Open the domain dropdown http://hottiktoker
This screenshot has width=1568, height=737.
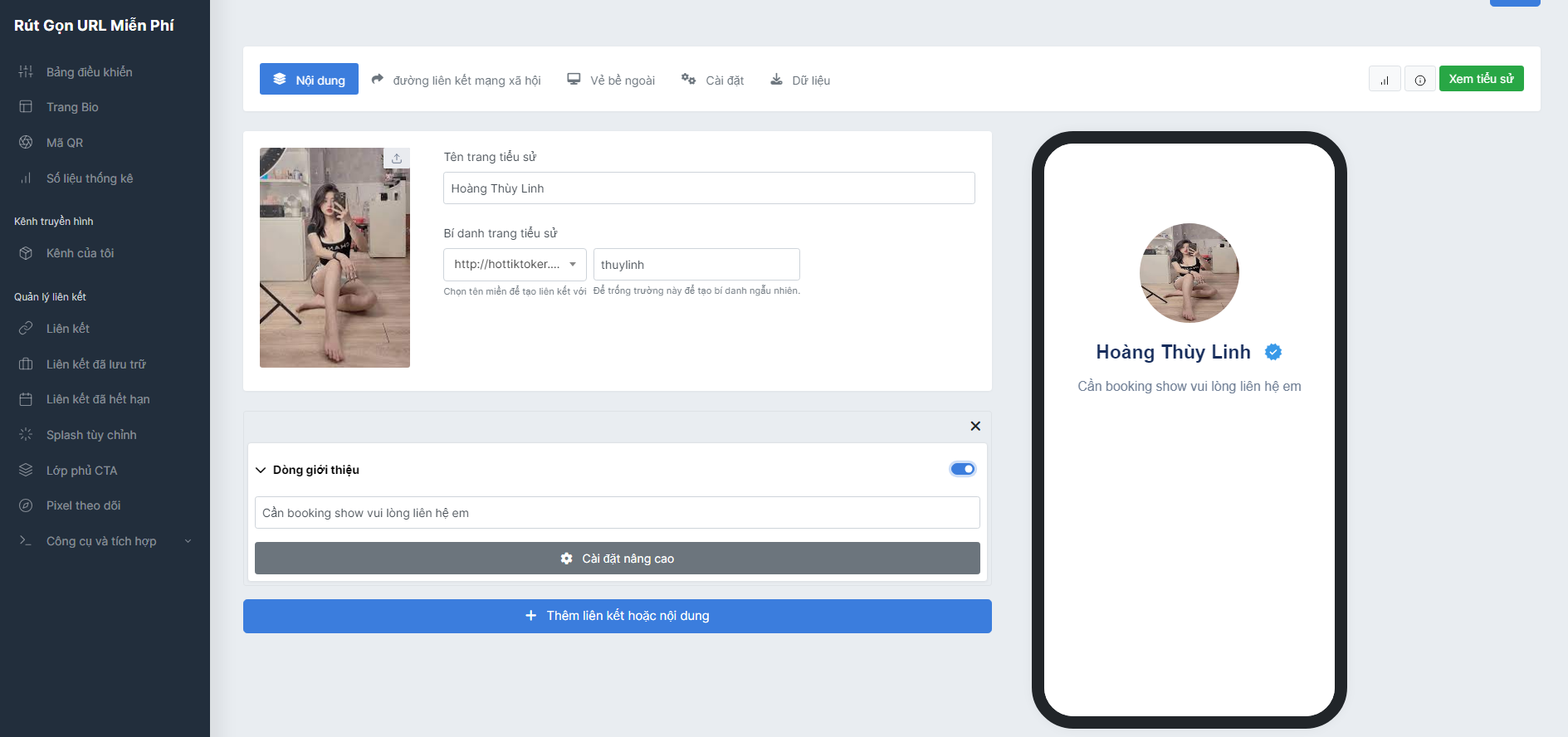click(515, 265)
